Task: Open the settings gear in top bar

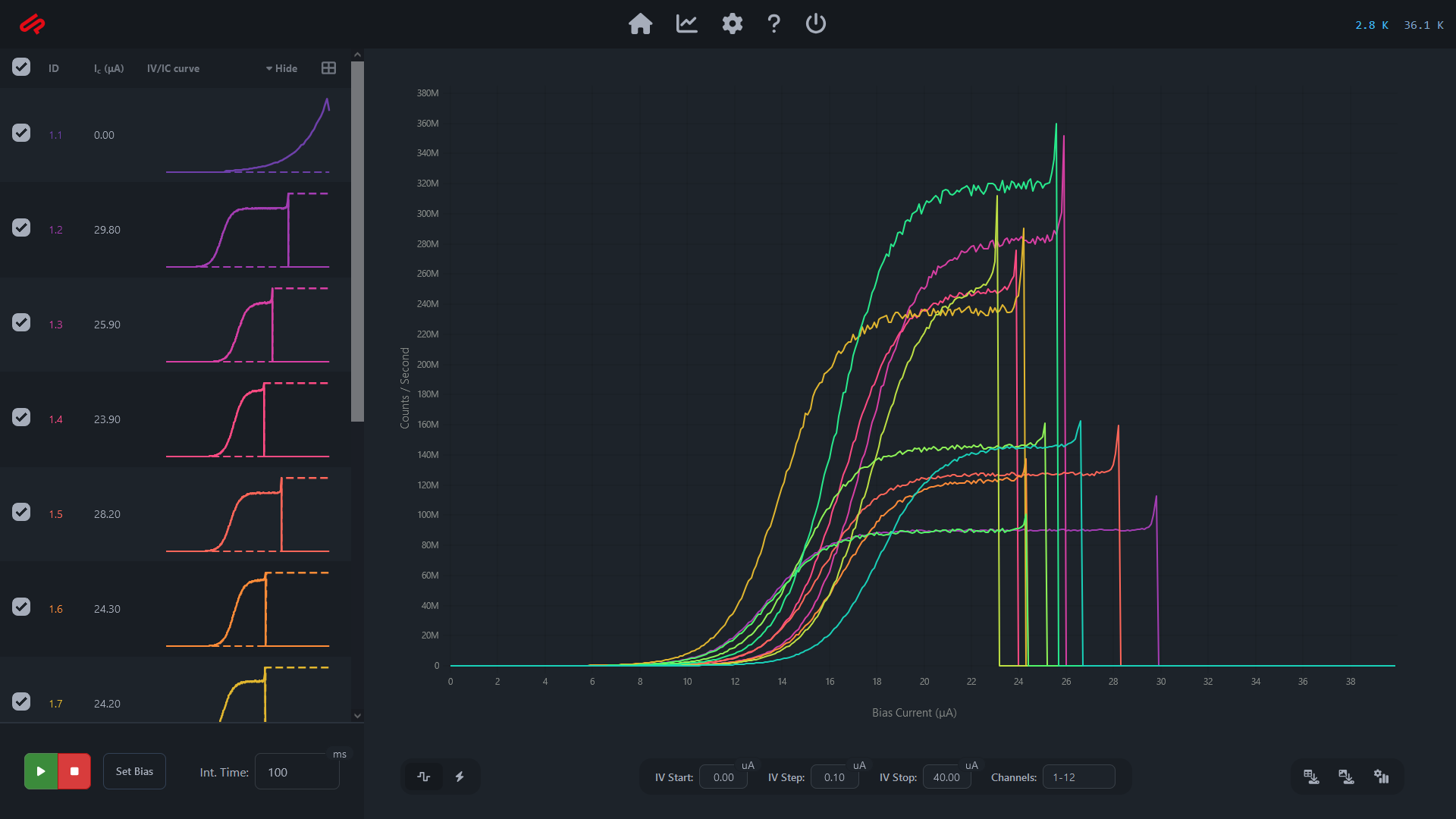Action: click(x=732, y=24)
